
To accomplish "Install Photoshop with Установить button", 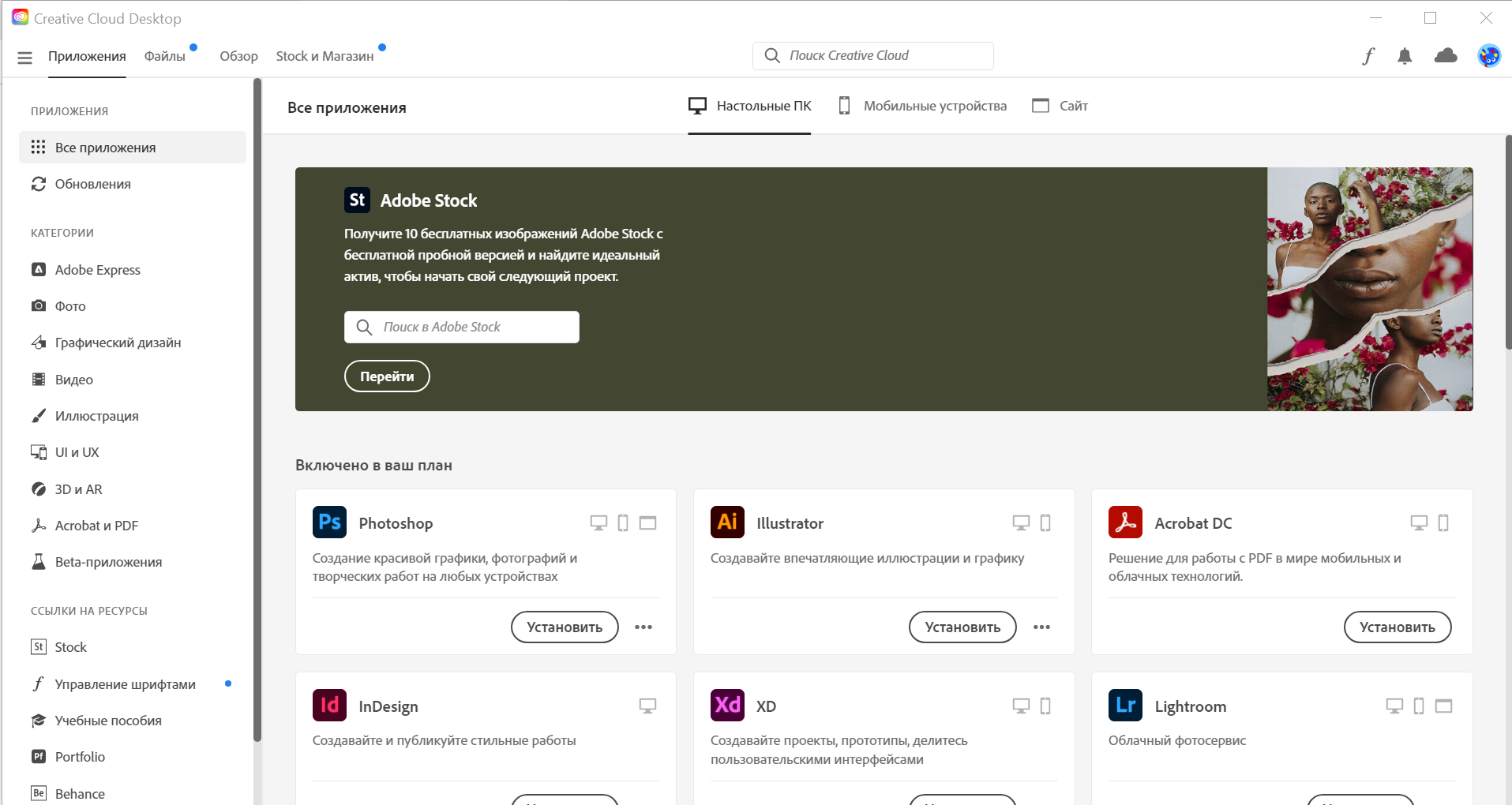I will [x=565, y=627].
